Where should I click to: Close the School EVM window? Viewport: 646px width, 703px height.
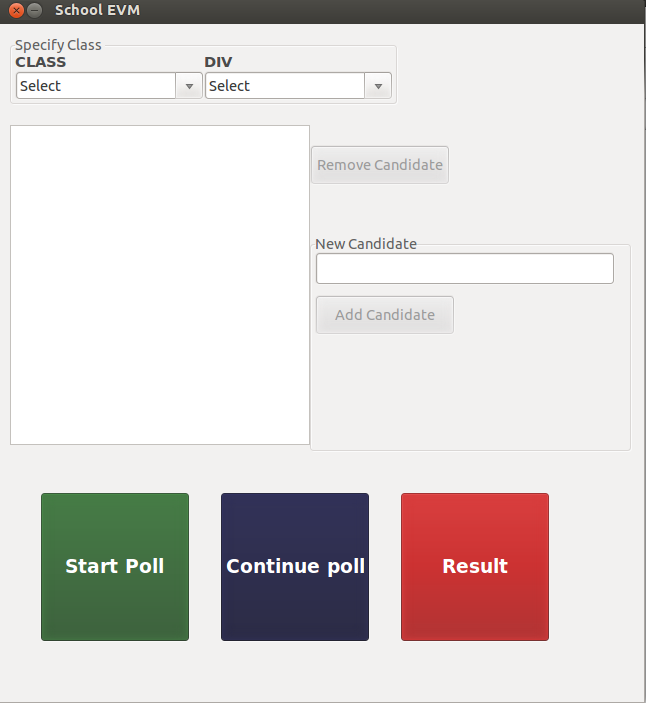pyautogui.click(x=16, y=10)
